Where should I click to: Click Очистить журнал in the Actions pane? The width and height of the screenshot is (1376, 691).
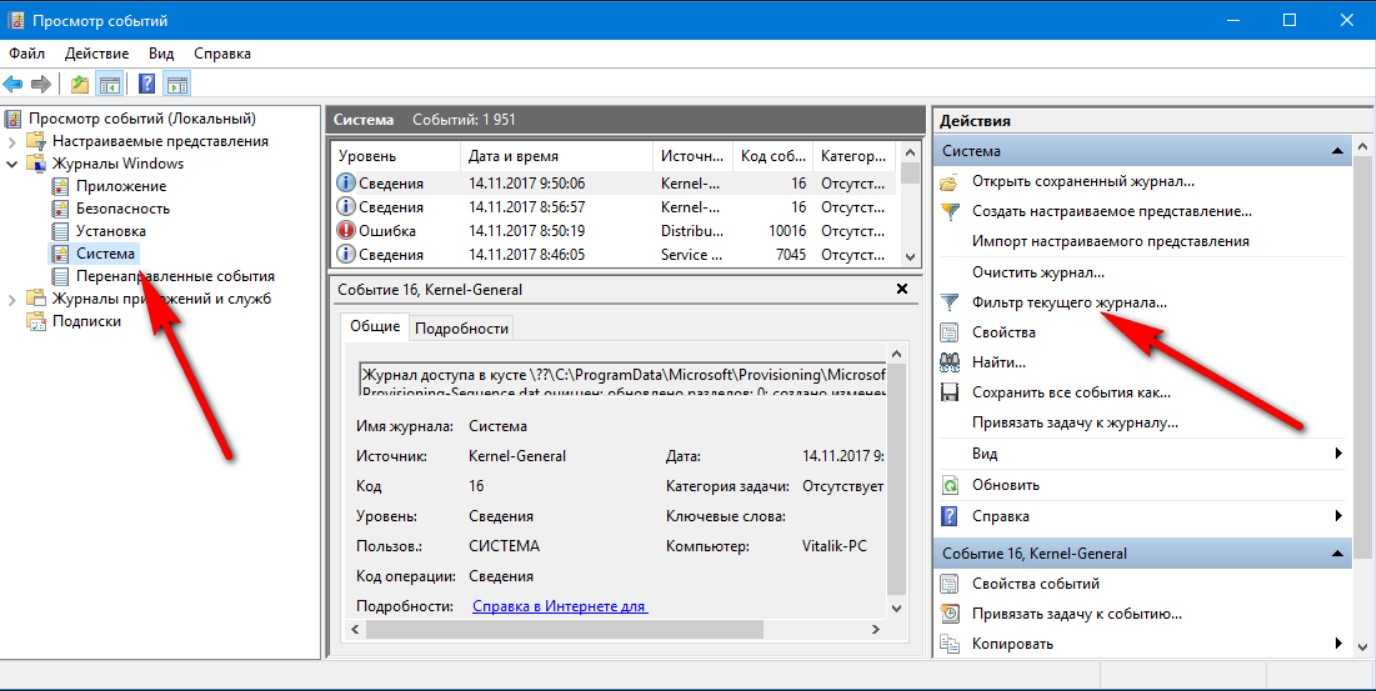click(1038, 272)
